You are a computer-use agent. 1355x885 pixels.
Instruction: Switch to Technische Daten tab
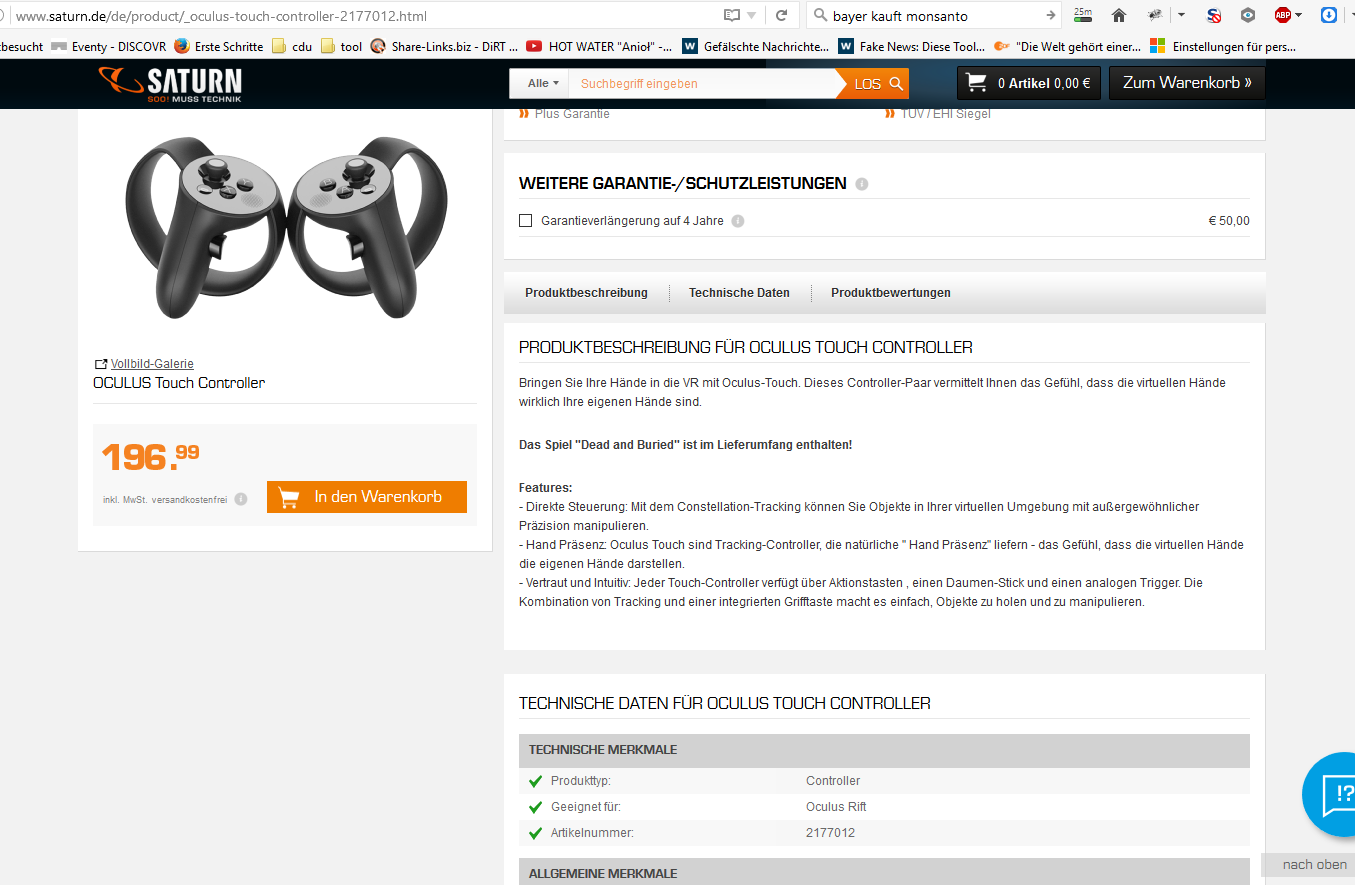pos(739,293)
